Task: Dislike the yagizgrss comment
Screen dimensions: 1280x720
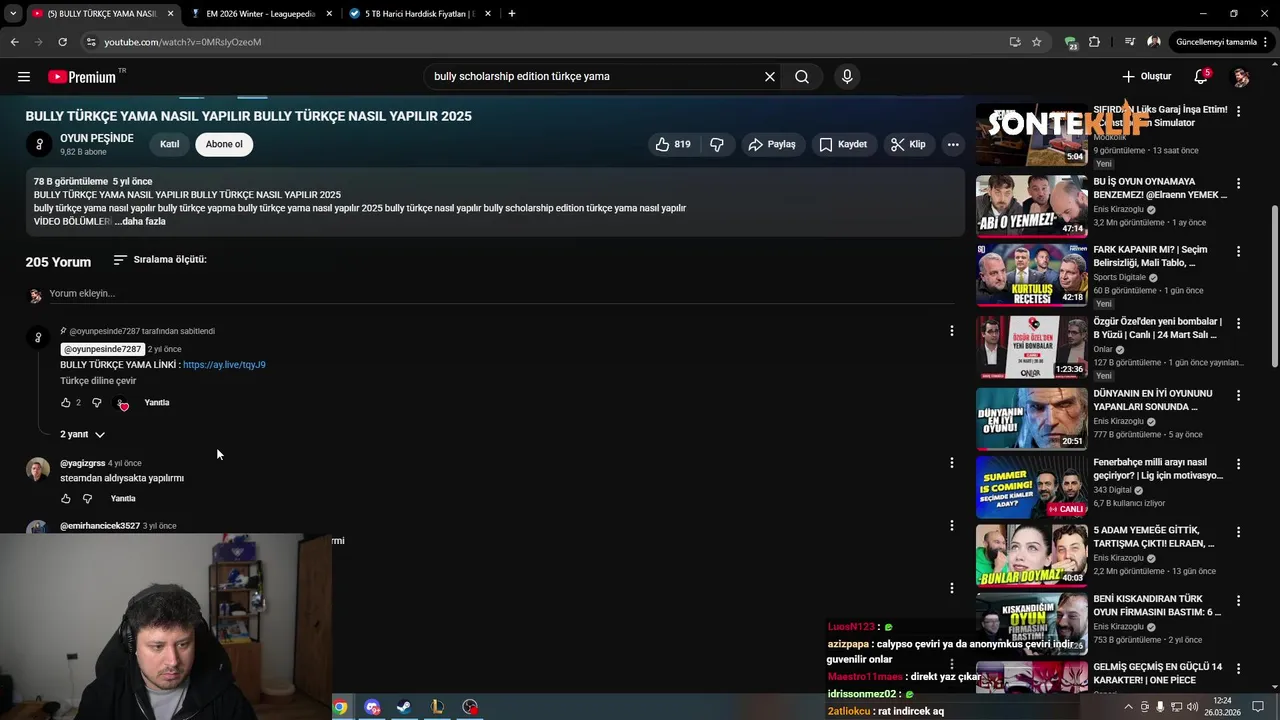Action: (87, 498)
